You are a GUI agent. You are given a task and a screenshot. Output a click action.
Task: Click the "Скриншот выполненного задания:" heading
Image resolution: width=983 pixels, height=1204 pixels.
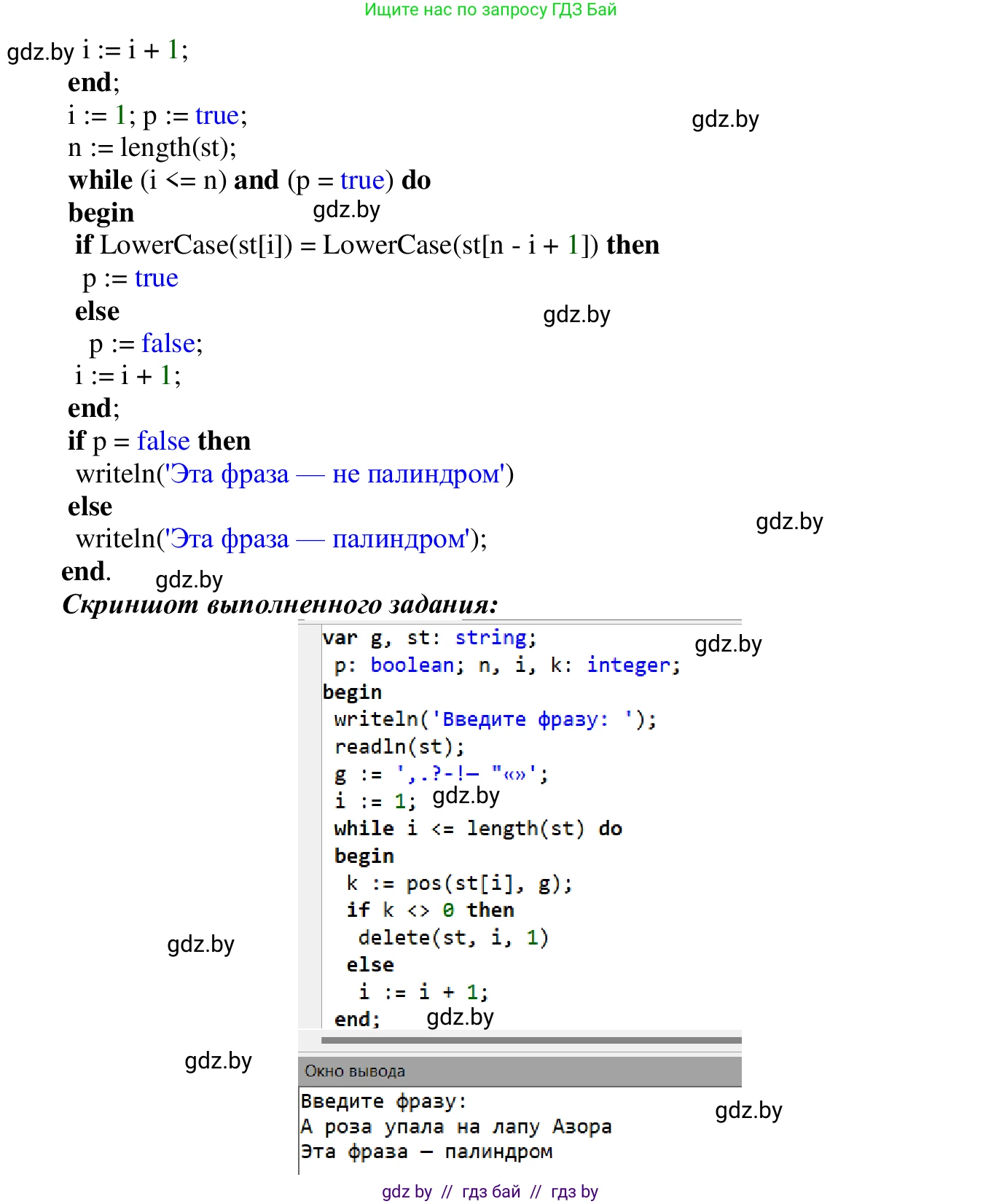(280, 604)
